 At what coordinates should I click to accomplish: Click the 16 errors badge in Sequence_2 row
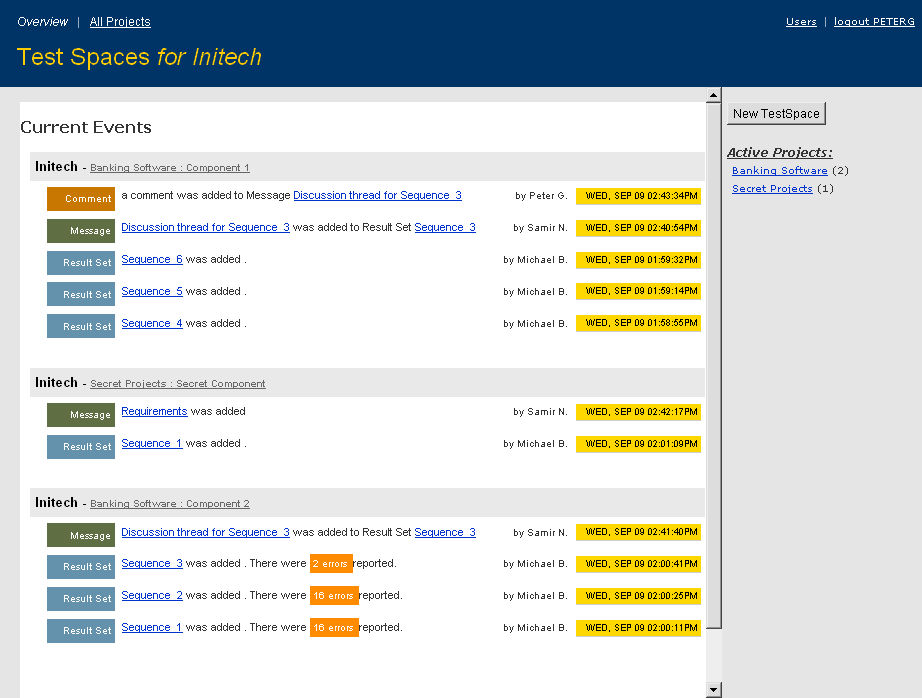tap(334, 596)
